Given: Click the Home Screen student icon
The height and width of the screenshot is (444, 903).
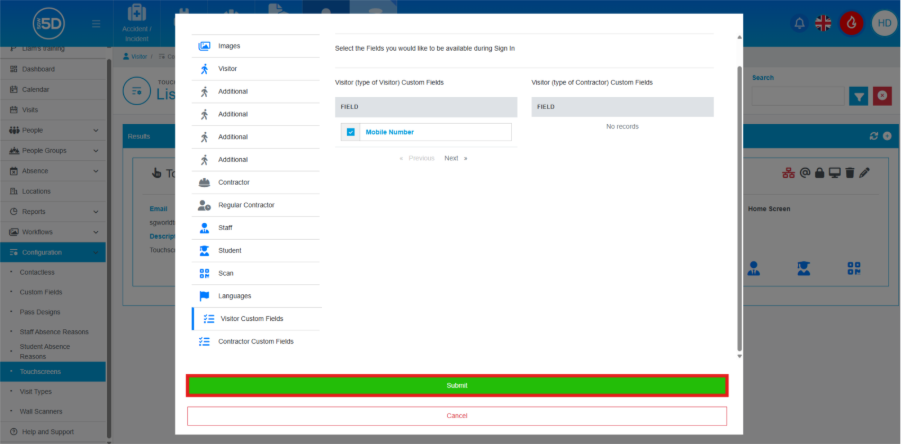Looking at the screenshot, I should pyautogui.click(x=804, y=268).
